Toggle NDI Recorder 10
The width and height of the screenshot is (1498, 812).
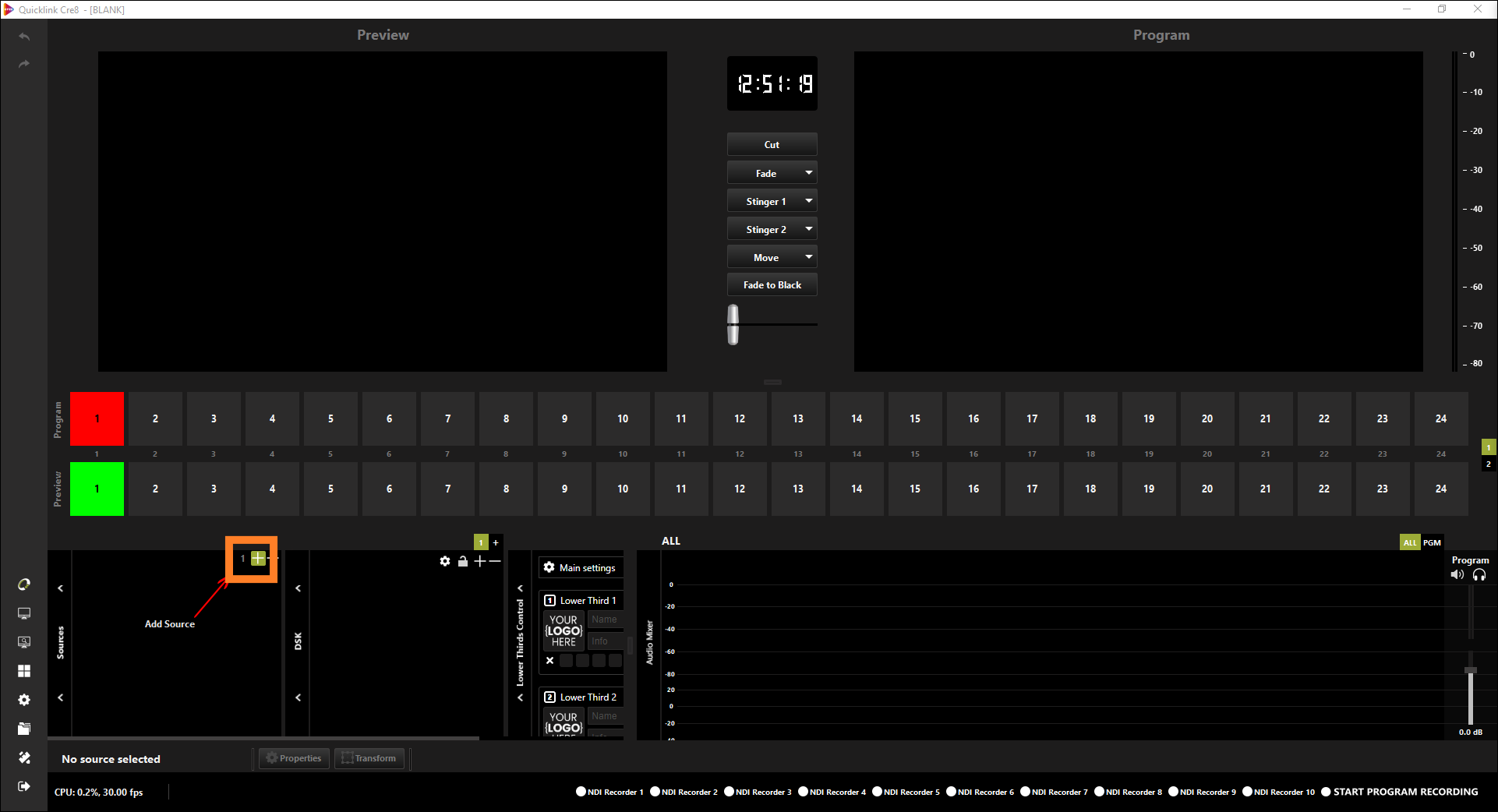(1278, 792)
